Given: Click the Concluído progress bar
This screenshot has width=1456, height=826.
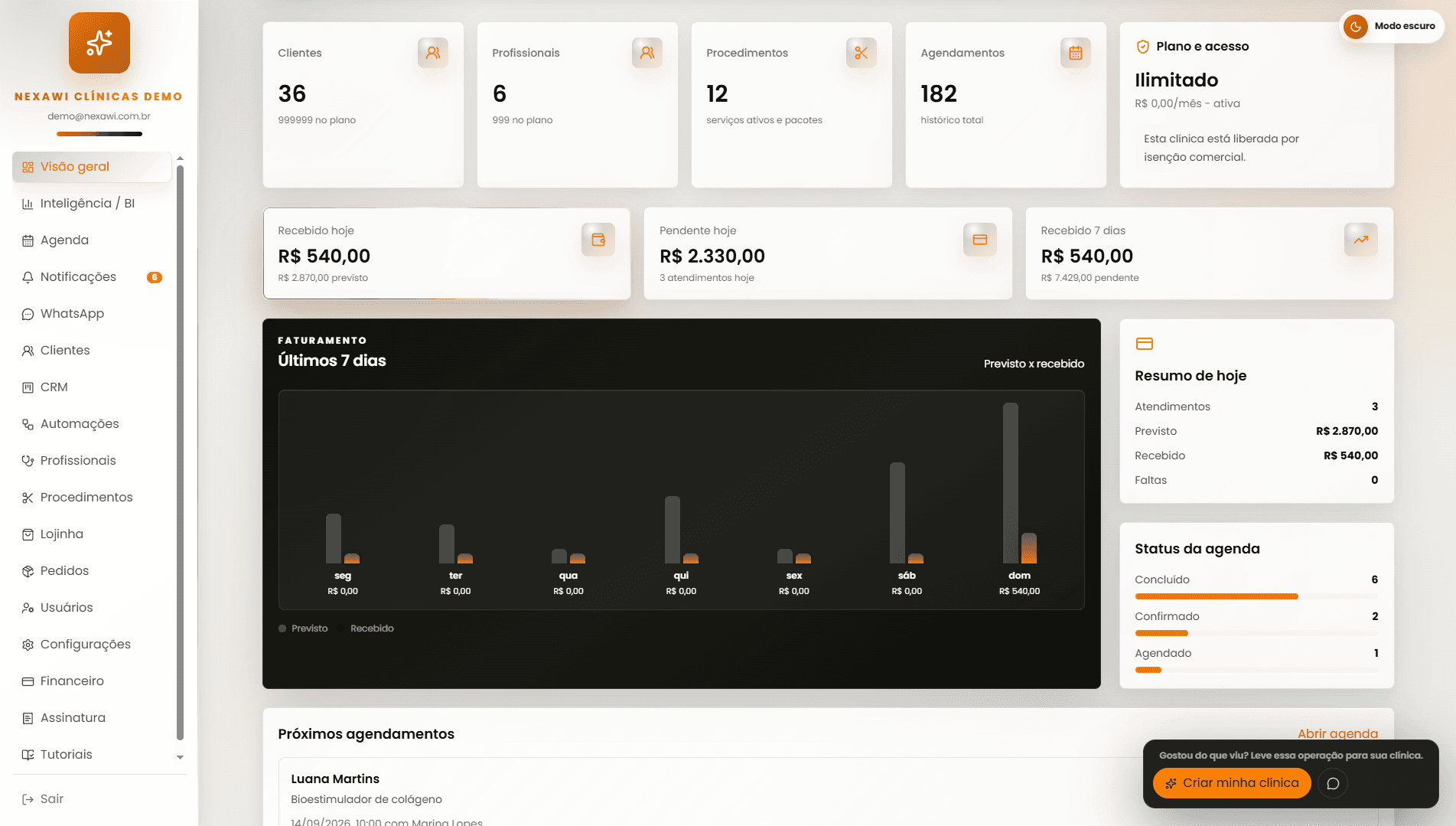Looking at the screenshot, I should pos(1256,596).
